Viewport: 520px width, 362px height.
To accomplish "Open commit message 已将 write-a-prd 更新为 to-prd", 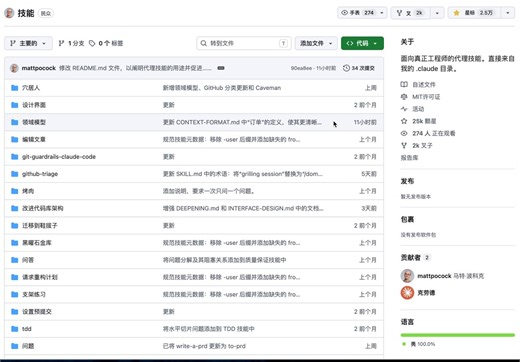I will click(204, 346).
